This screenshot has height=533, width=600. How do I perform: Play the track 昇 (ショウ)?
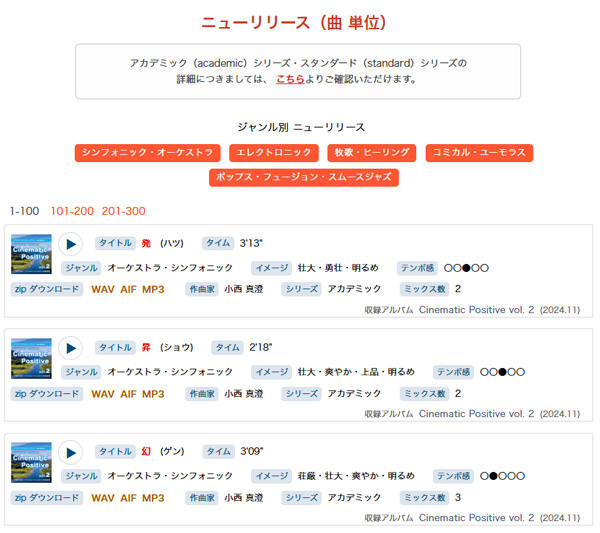[x=70, y=348]
